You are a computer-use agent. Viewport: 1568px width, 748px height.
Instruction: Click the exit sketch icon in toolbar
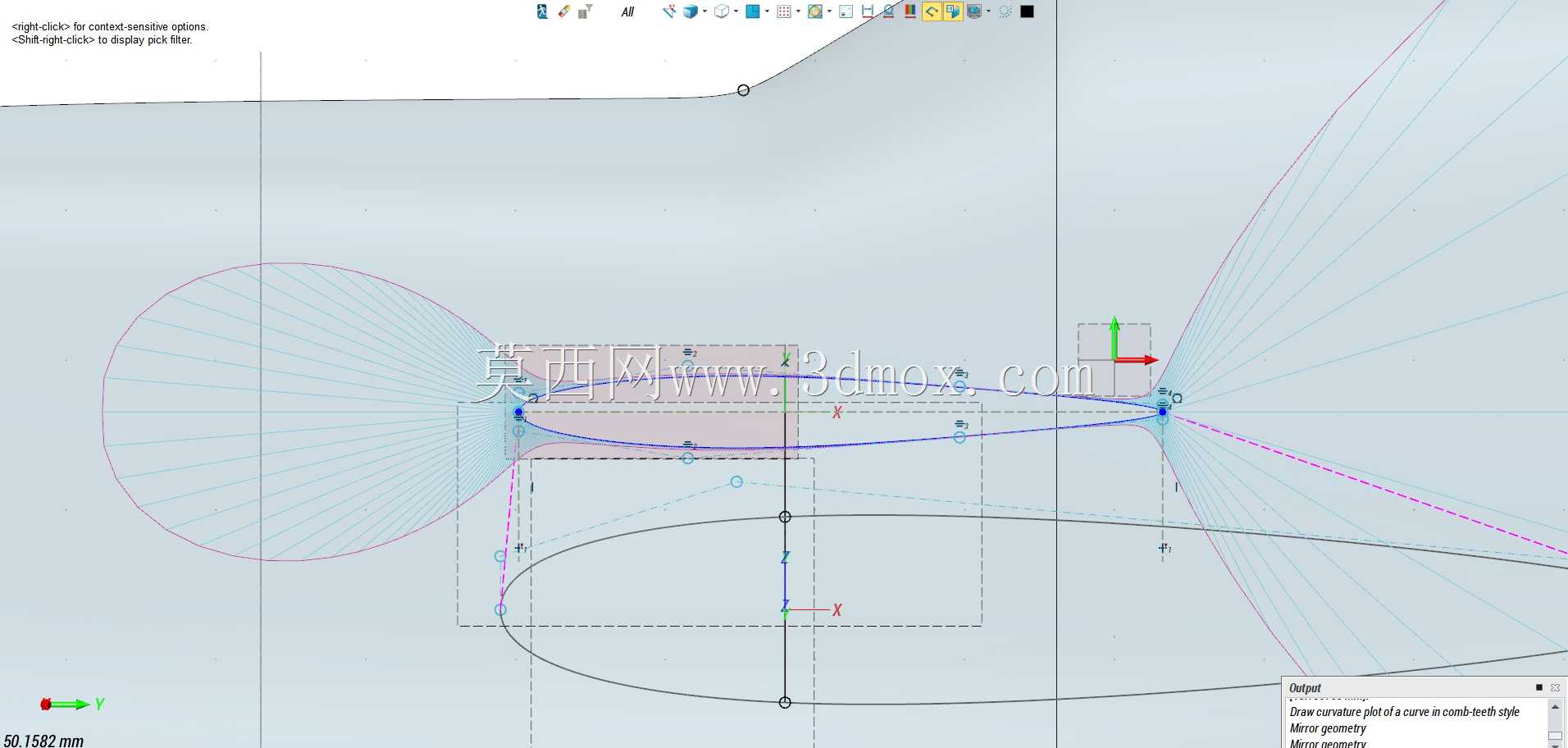(542, 11)
